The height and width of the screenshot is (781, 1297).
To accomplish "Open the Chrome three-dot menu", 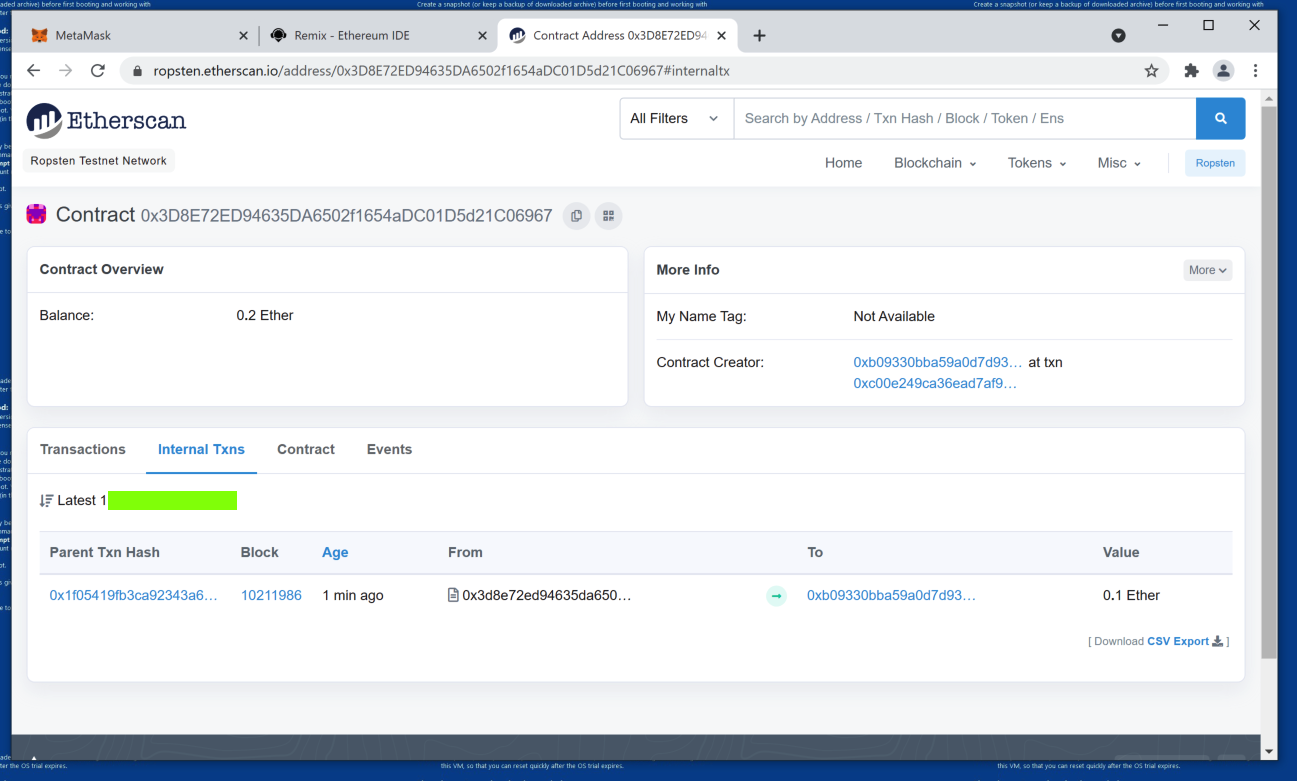I will (1255, 71).
